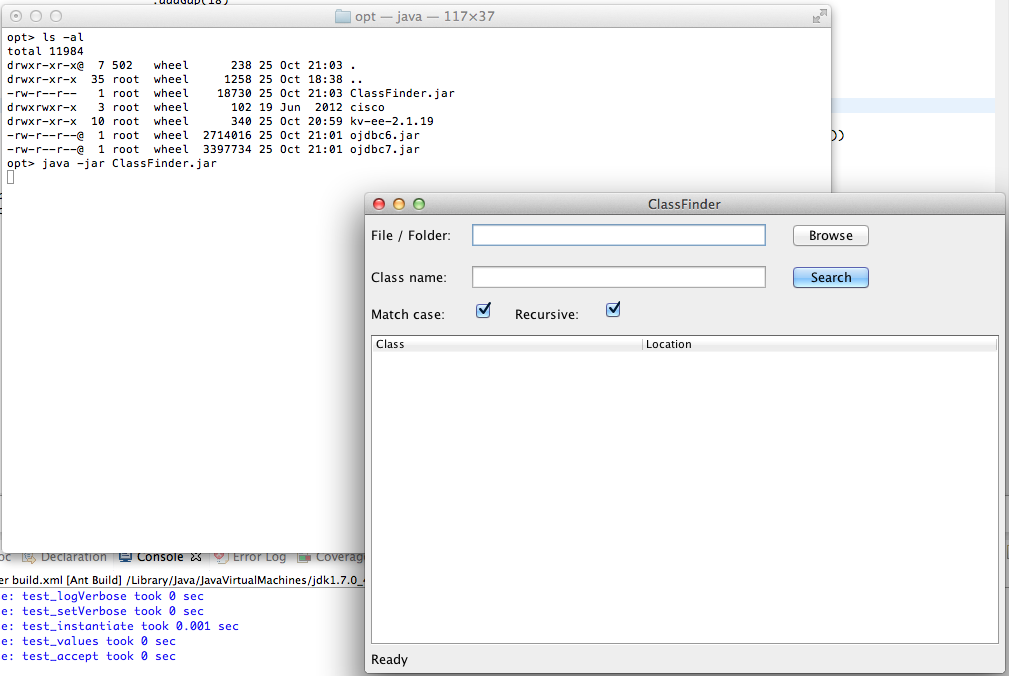
Task: Click the 'File / Folder:' label
Action: 411,235
